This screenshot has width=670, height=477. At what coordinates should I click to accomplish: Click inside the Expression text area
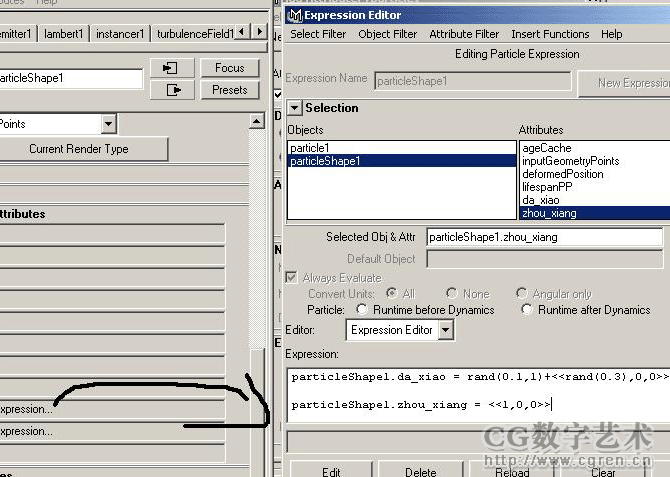tap(478, 394)
